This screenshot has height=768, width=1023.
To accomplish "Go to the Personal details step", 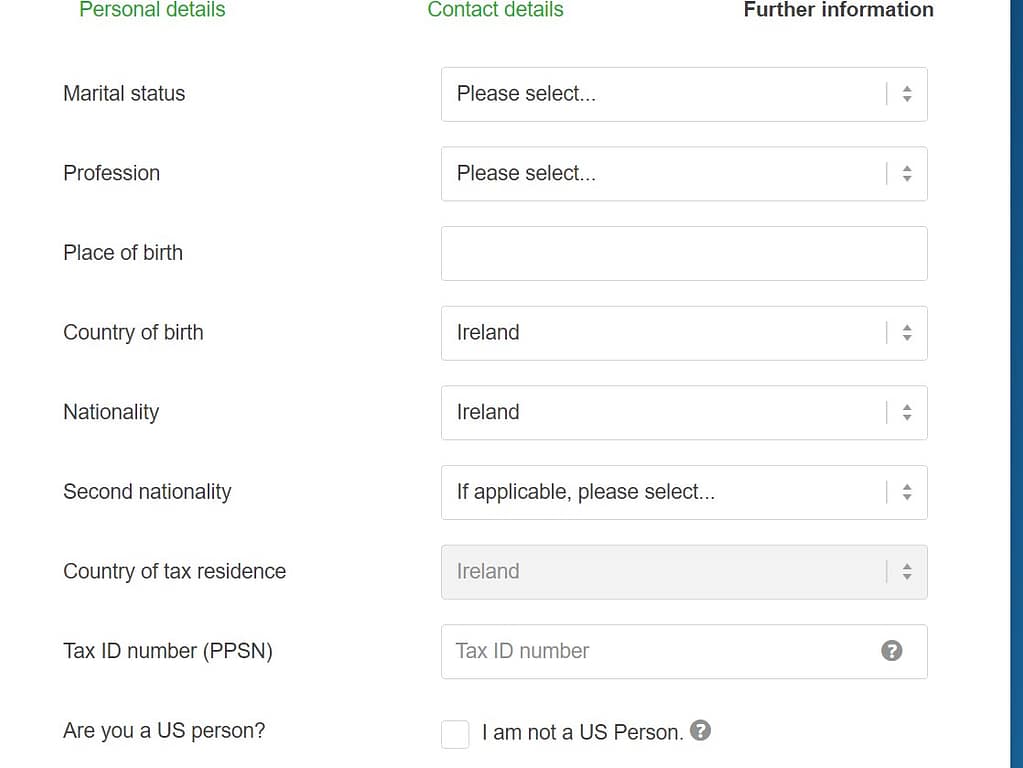I will 152,10.
